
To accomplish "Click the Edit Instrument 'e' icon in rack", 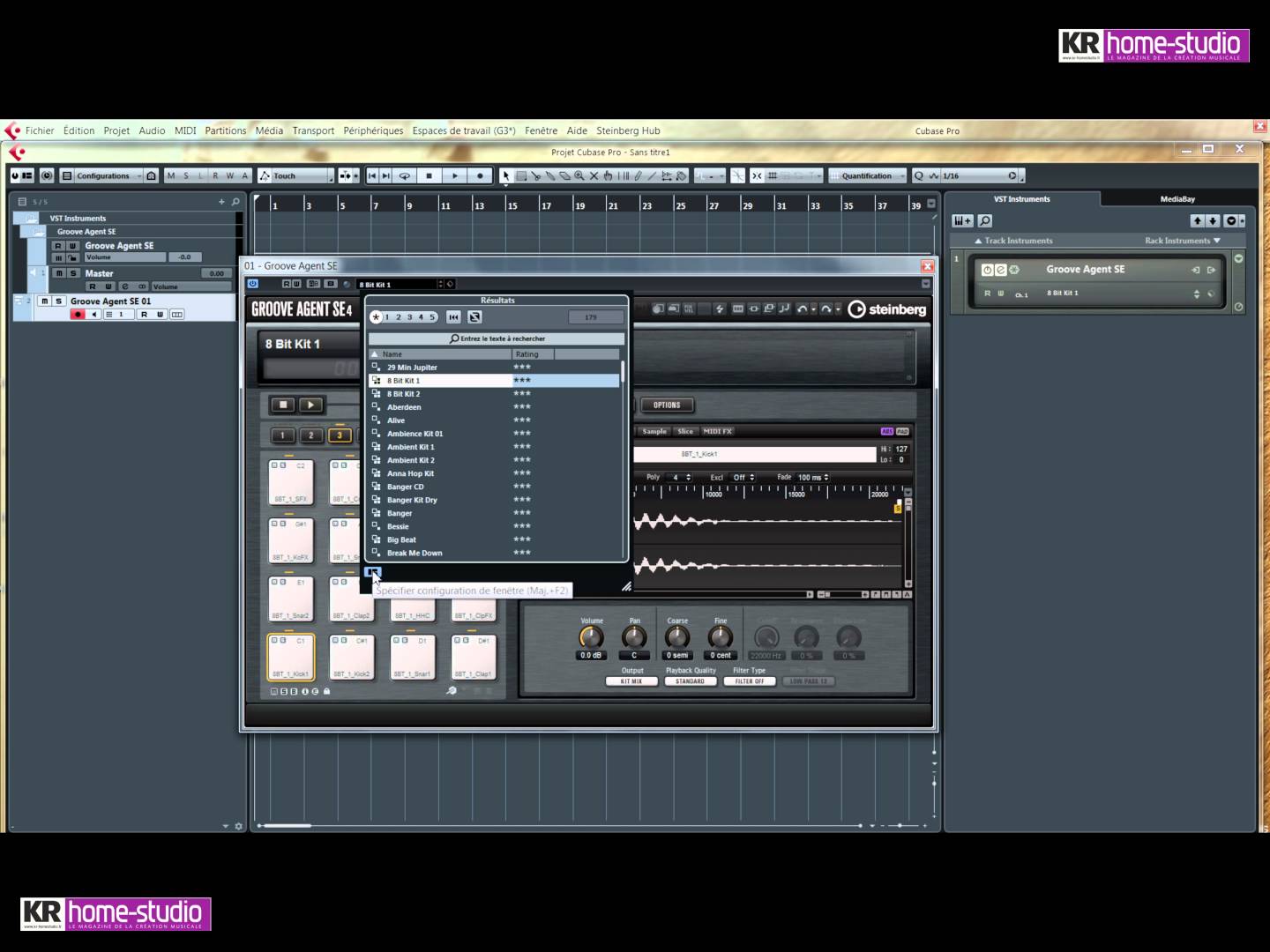I will [1001, 270].
